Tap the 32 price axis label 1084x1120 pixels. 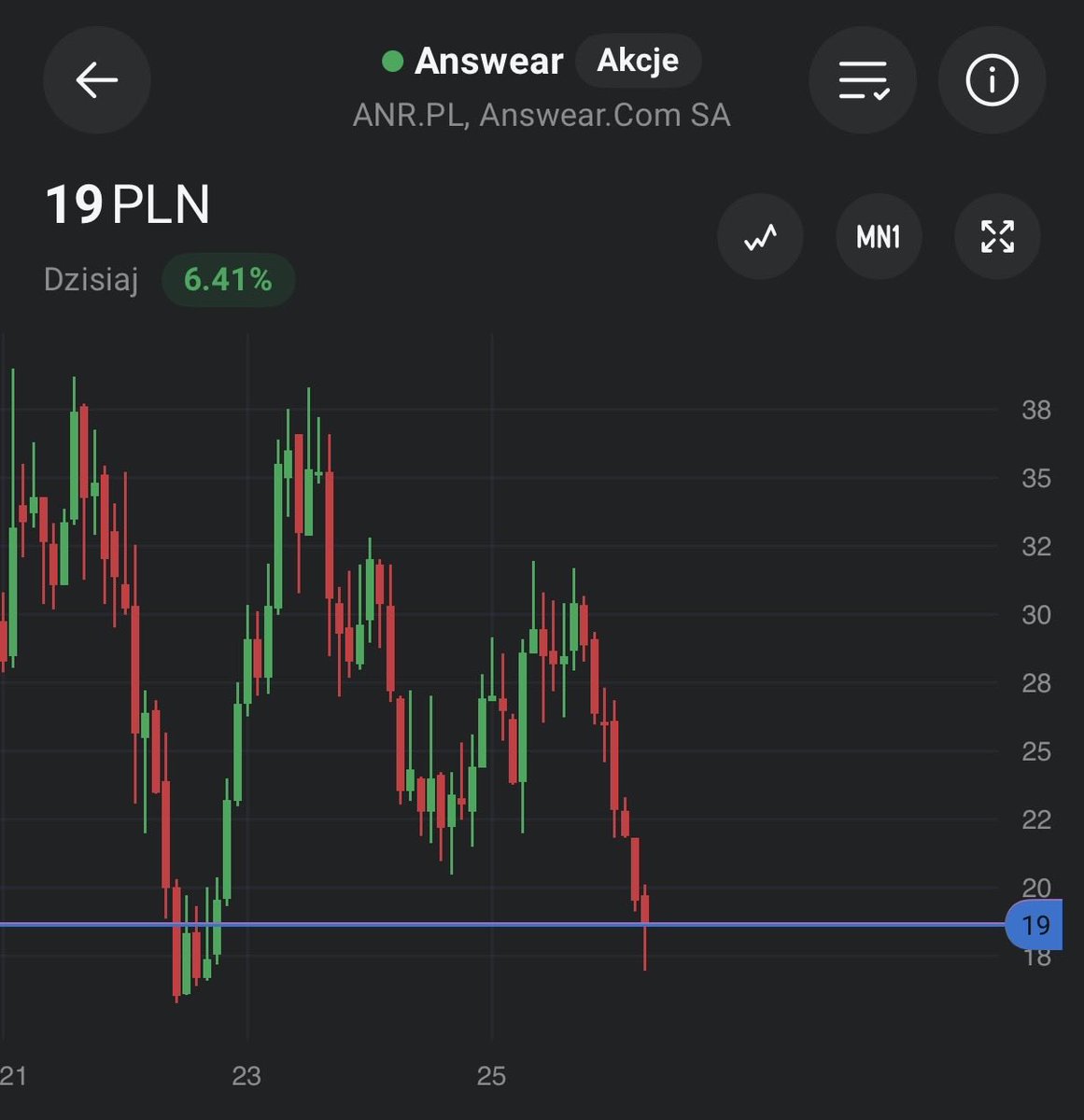(x=1035, y=546)
